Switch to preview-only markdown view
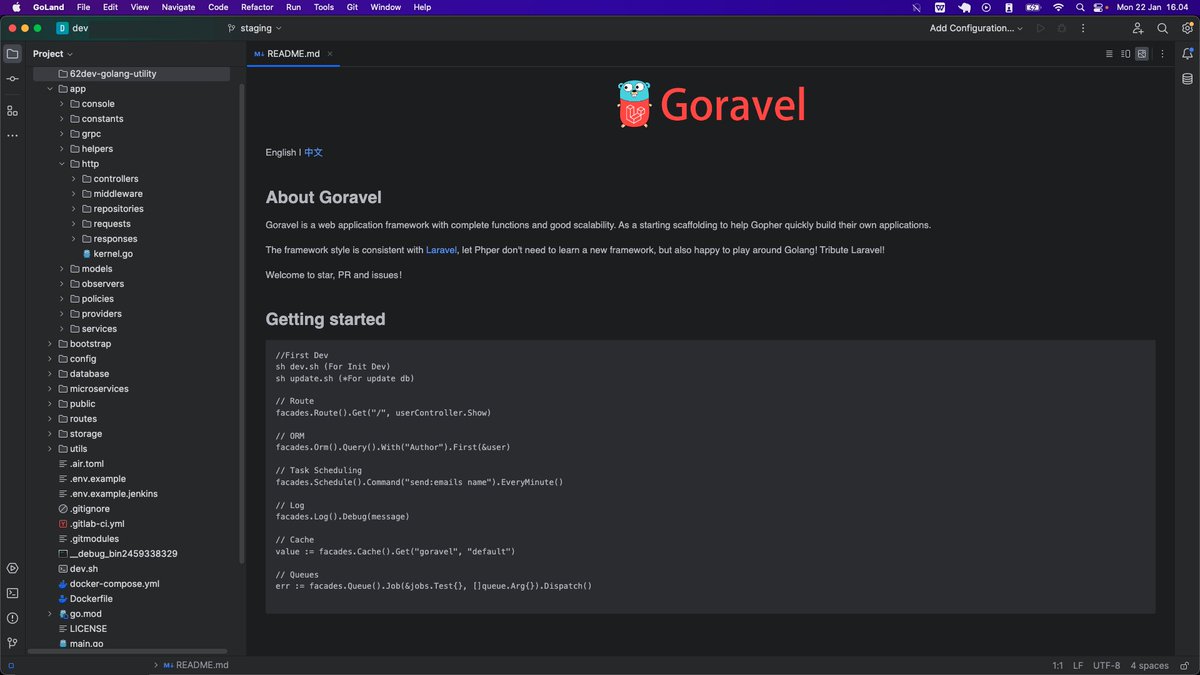This screenshot has width=1200, height=675. click(x=1141, y=54)
